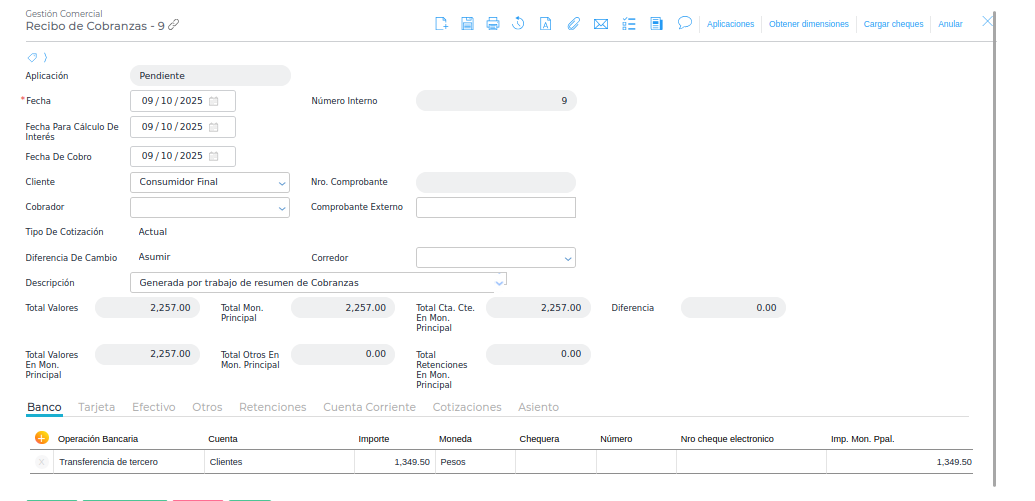Click the Cargar cheques link
Image resolution: width=1035 pixels, height=501 pixels.
click(893, 23)
